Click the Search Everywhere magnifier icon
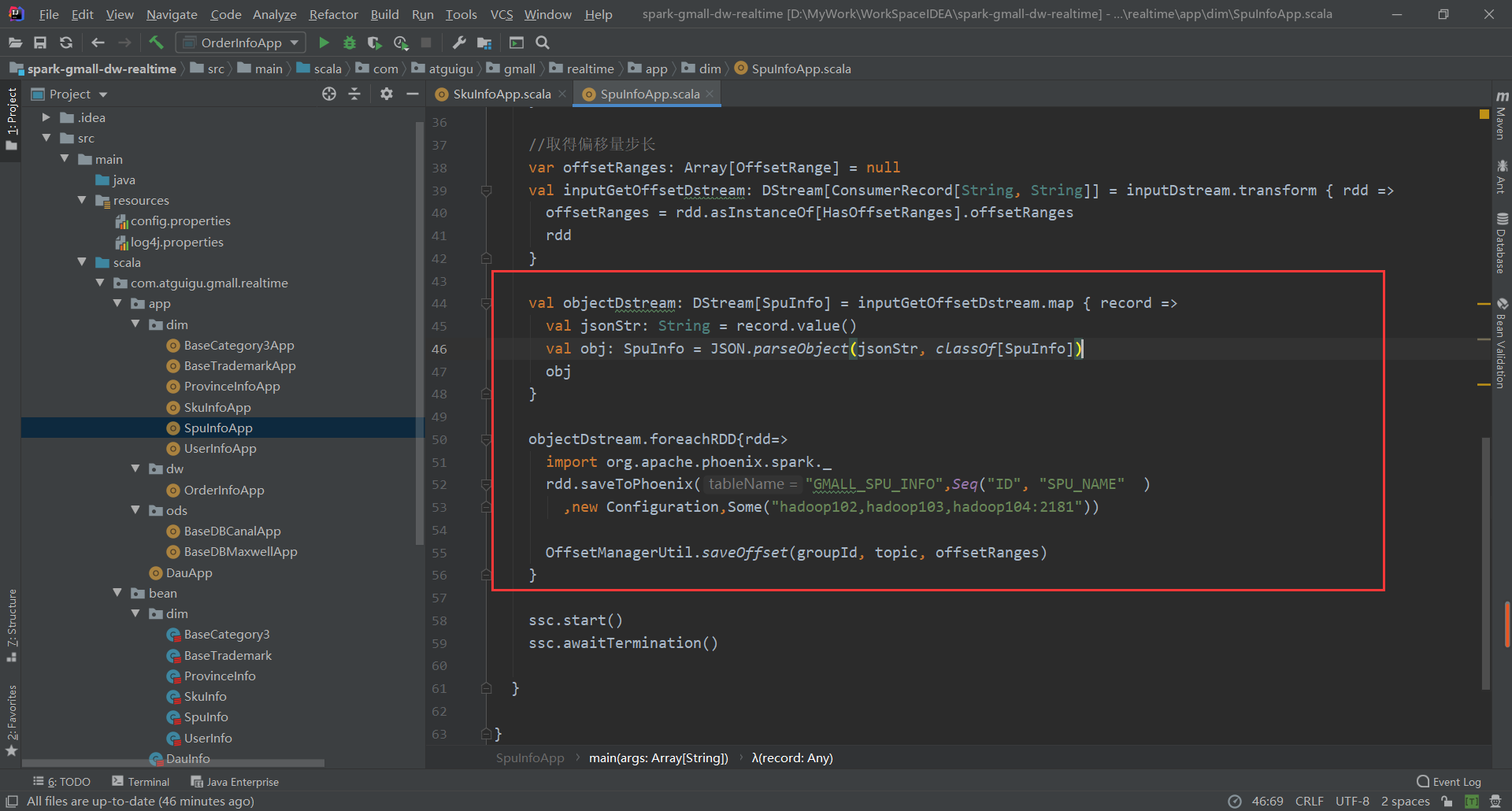Viewport: 1512px width, 811px height. click(543, 43)
